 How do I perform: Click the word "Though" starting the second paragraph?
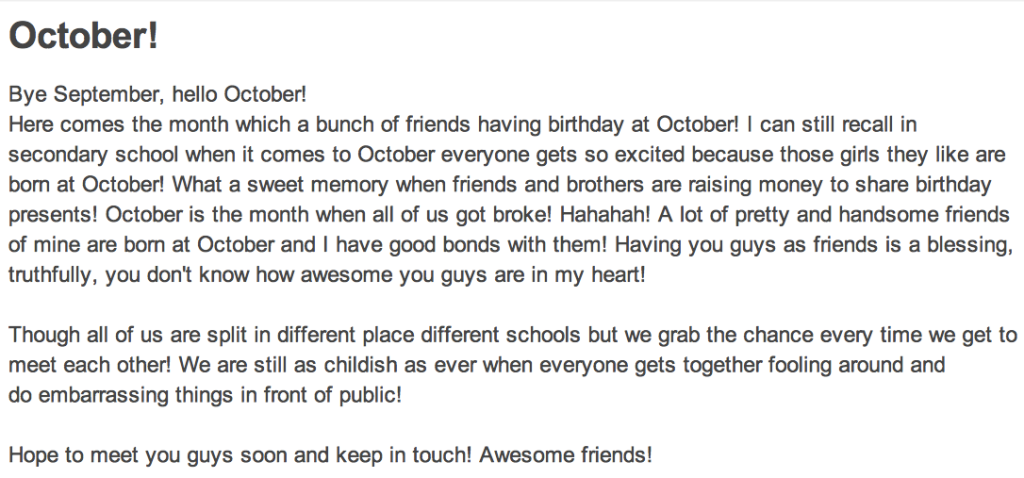coord(39,335)
